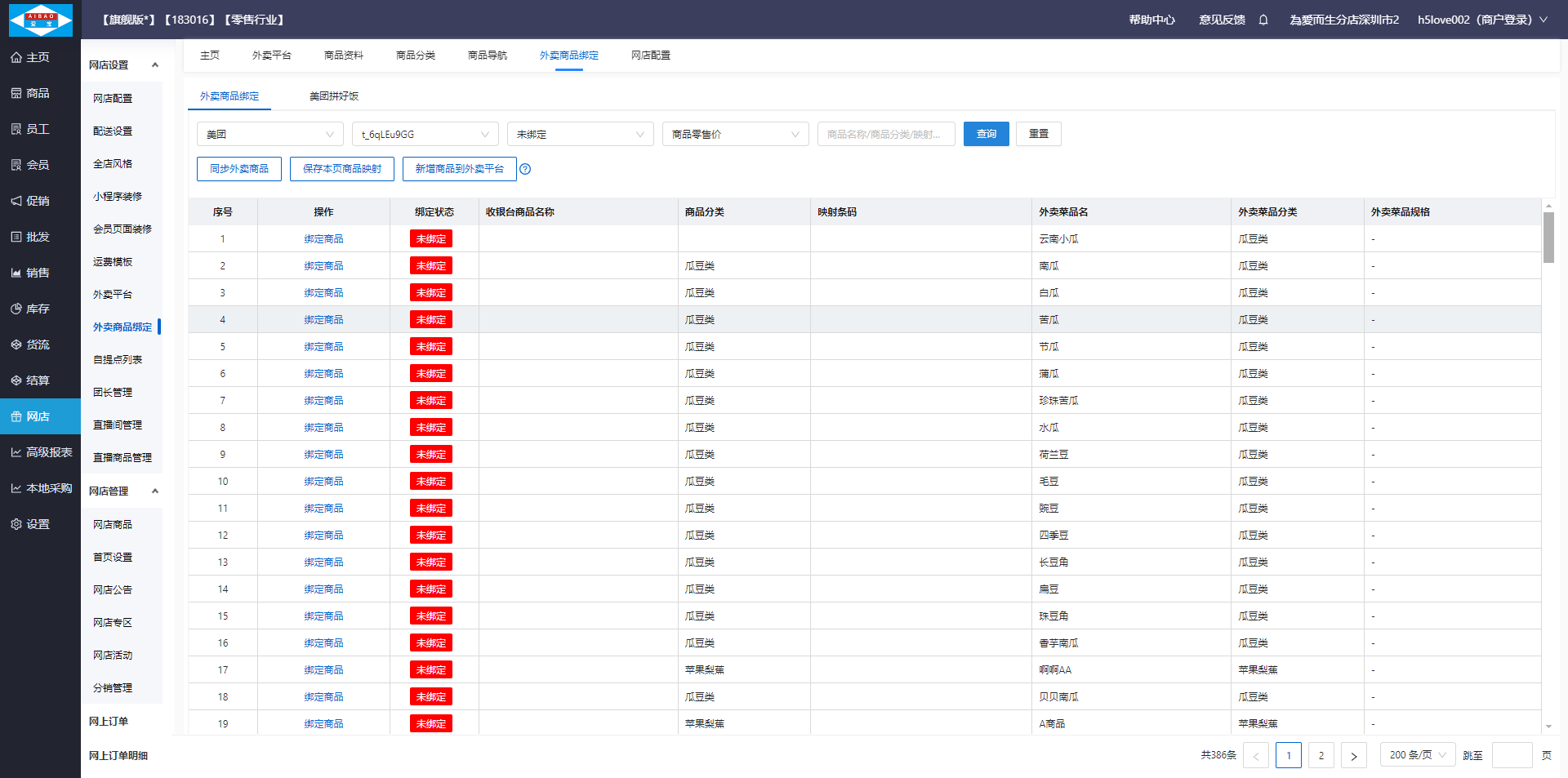The image size is (1568, 778).
Task: Click the 重置 reset button
Action: tap(1039, 134)
